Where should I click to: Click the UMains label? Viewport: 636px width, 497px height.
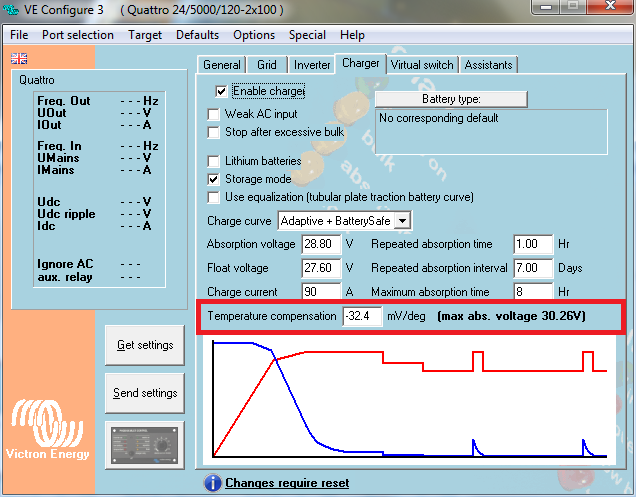[58, 158]
